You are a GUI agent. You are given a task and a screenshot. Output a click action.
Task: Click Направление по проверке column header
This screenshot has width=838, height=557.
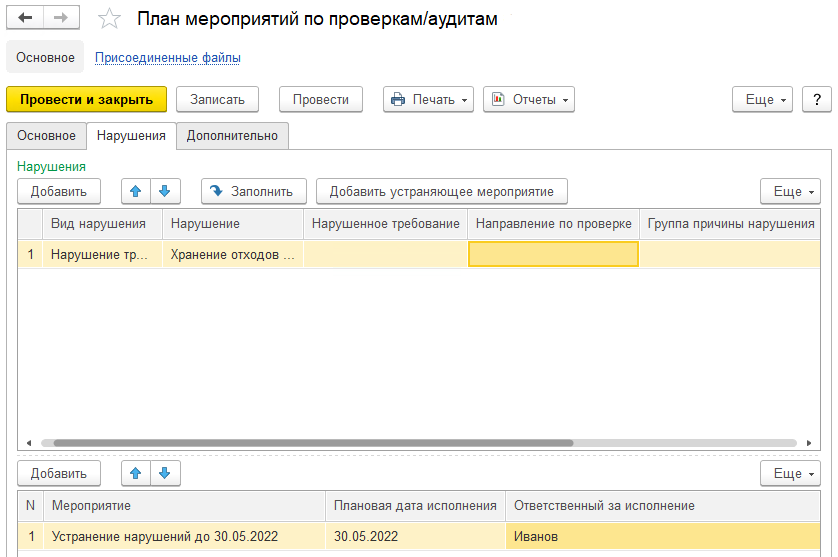[x=553, y=223]
